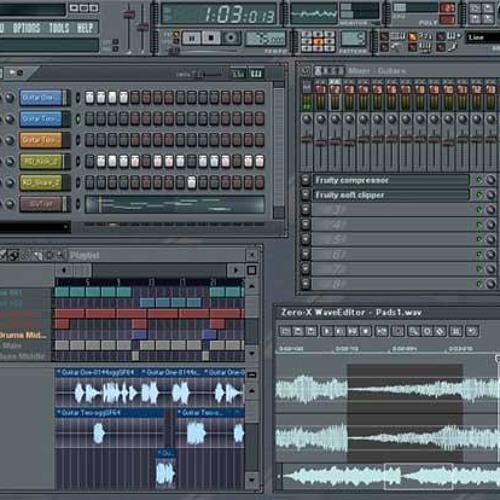Image resolution: width=500 pixels, height=500 pixels.
Task: Click the orange center pattern selector button
Action: [318, 42]
